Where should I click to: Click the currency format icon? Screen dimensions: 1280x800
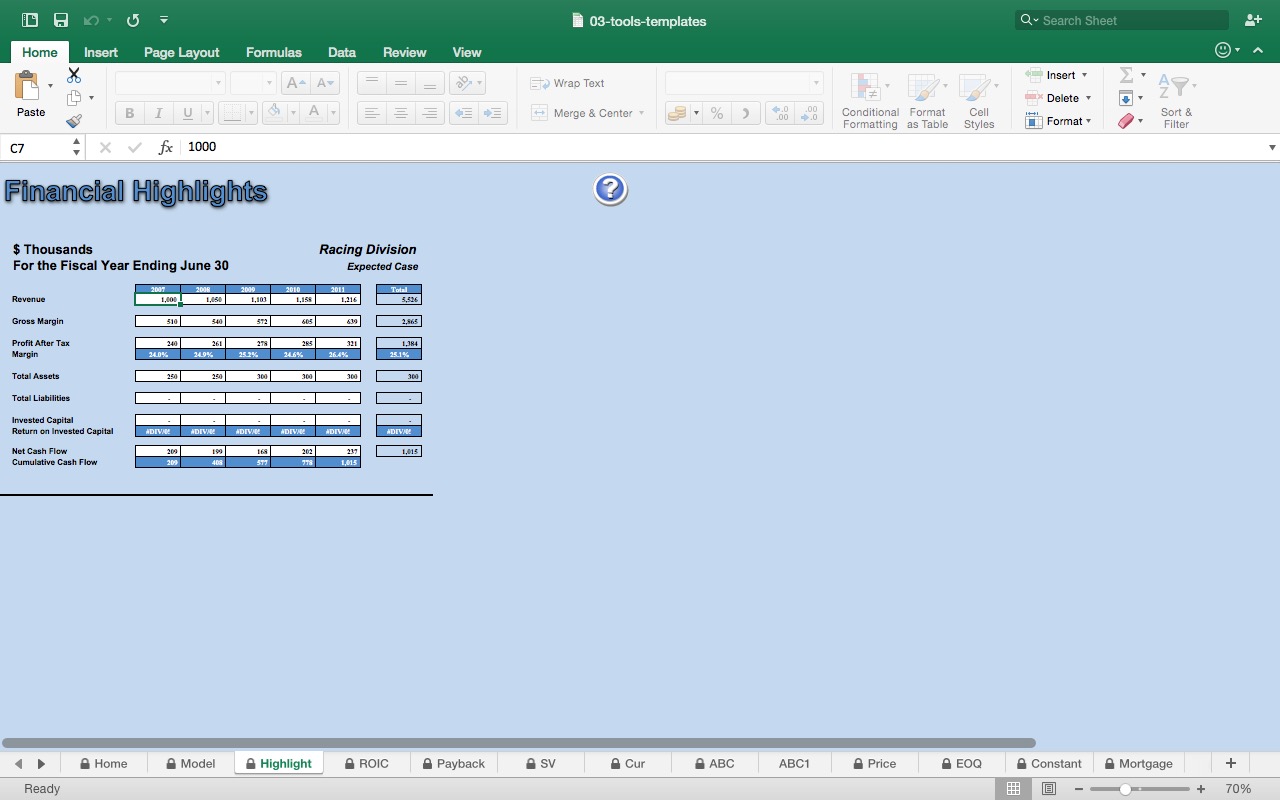[676, 113]
